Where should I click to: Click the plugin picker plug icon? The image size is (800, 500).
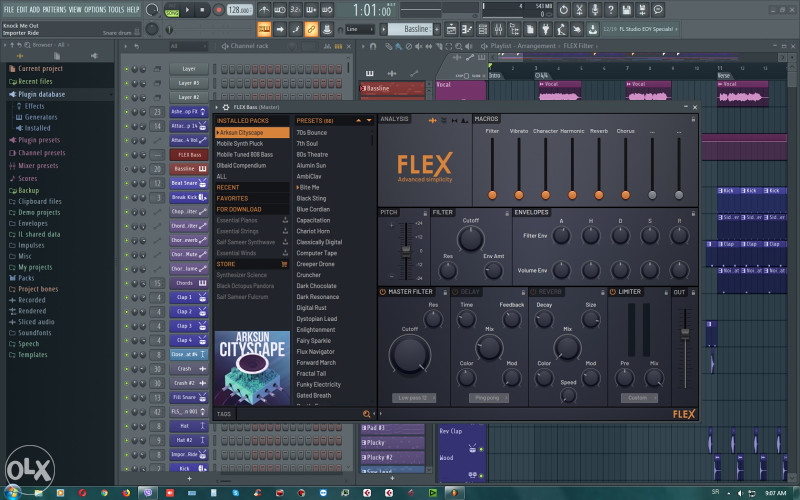545,29
